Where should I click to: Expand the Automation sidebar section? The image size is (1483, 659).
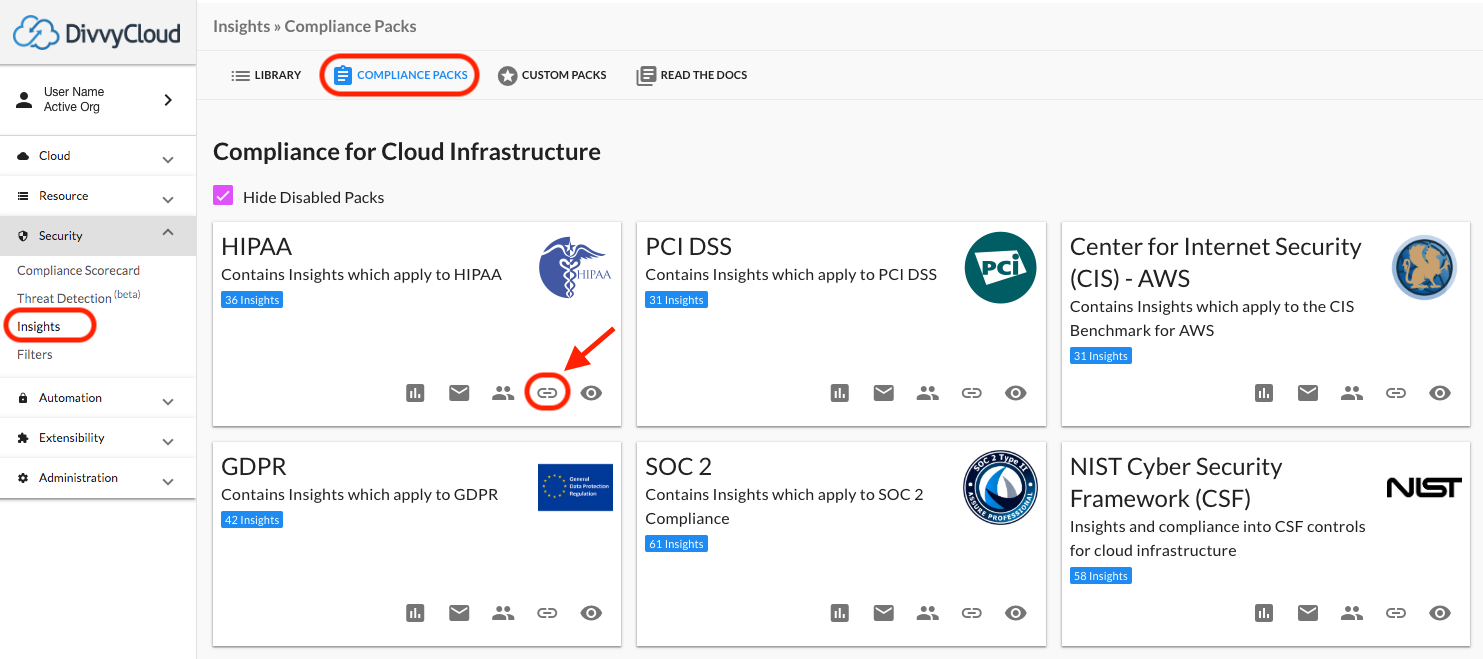point(98,398)
